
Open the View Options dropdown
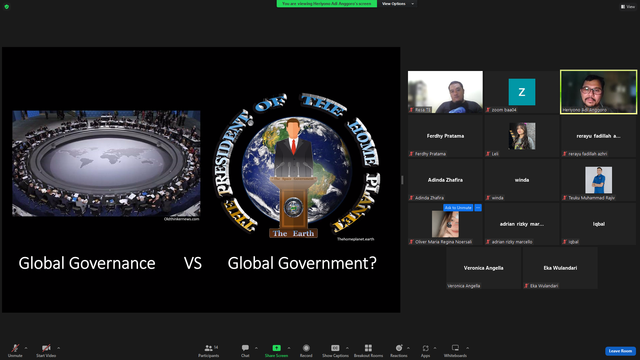tap(398, 4)
